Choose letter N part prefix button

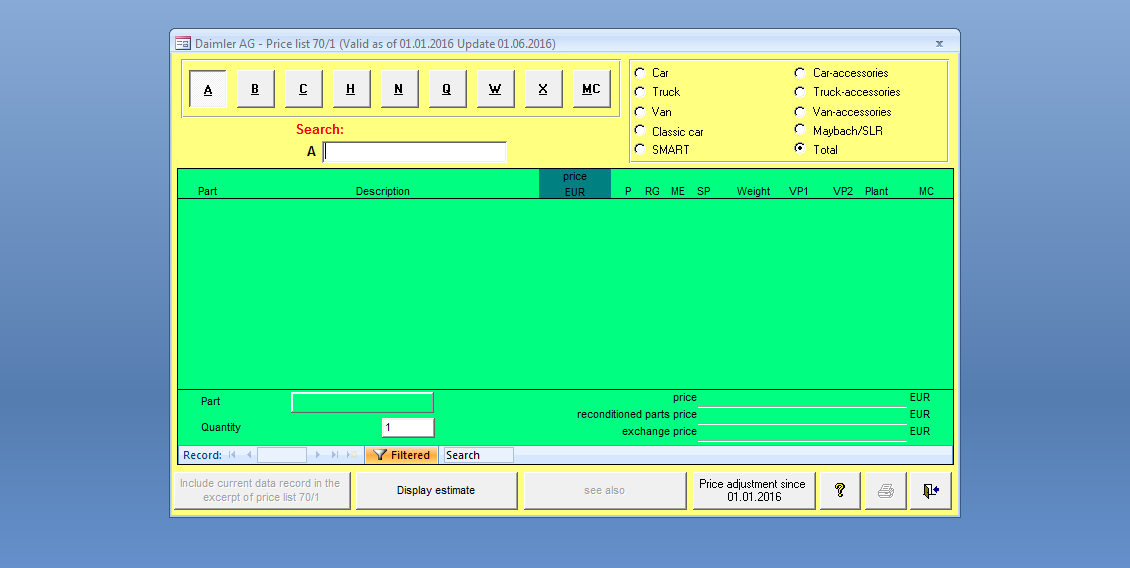click(399, 89)
